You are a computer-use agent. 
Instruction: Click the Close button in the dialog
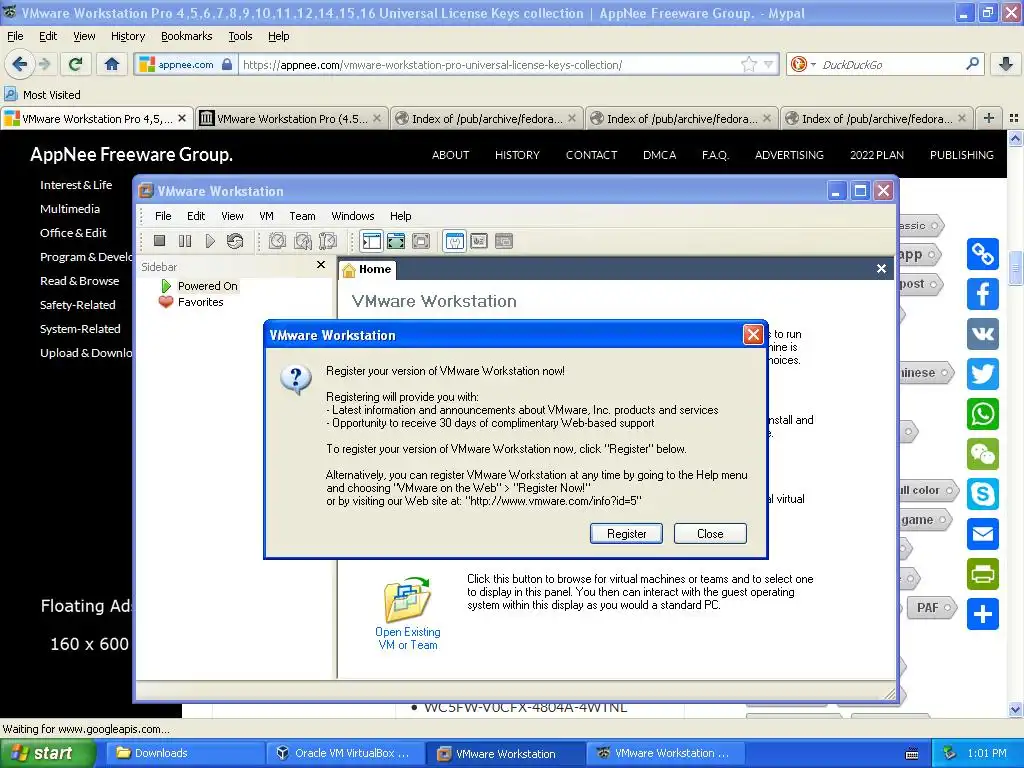click(710, 534)
